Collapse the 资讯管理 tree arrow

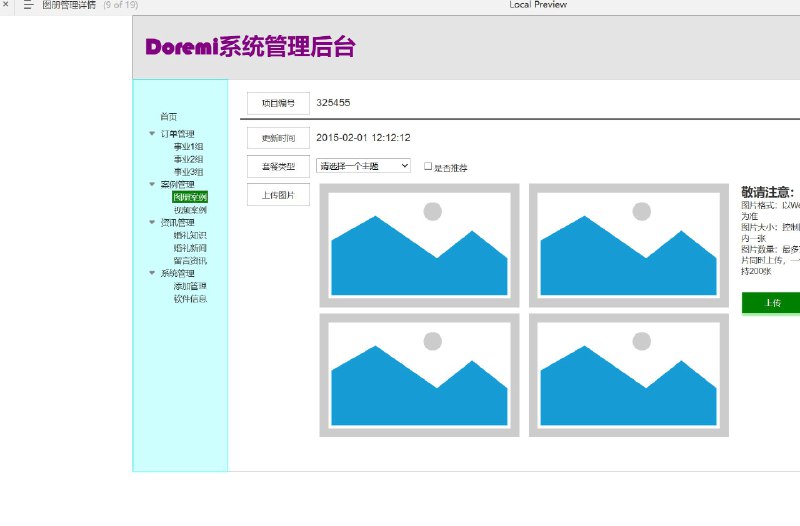click(152, 222)
